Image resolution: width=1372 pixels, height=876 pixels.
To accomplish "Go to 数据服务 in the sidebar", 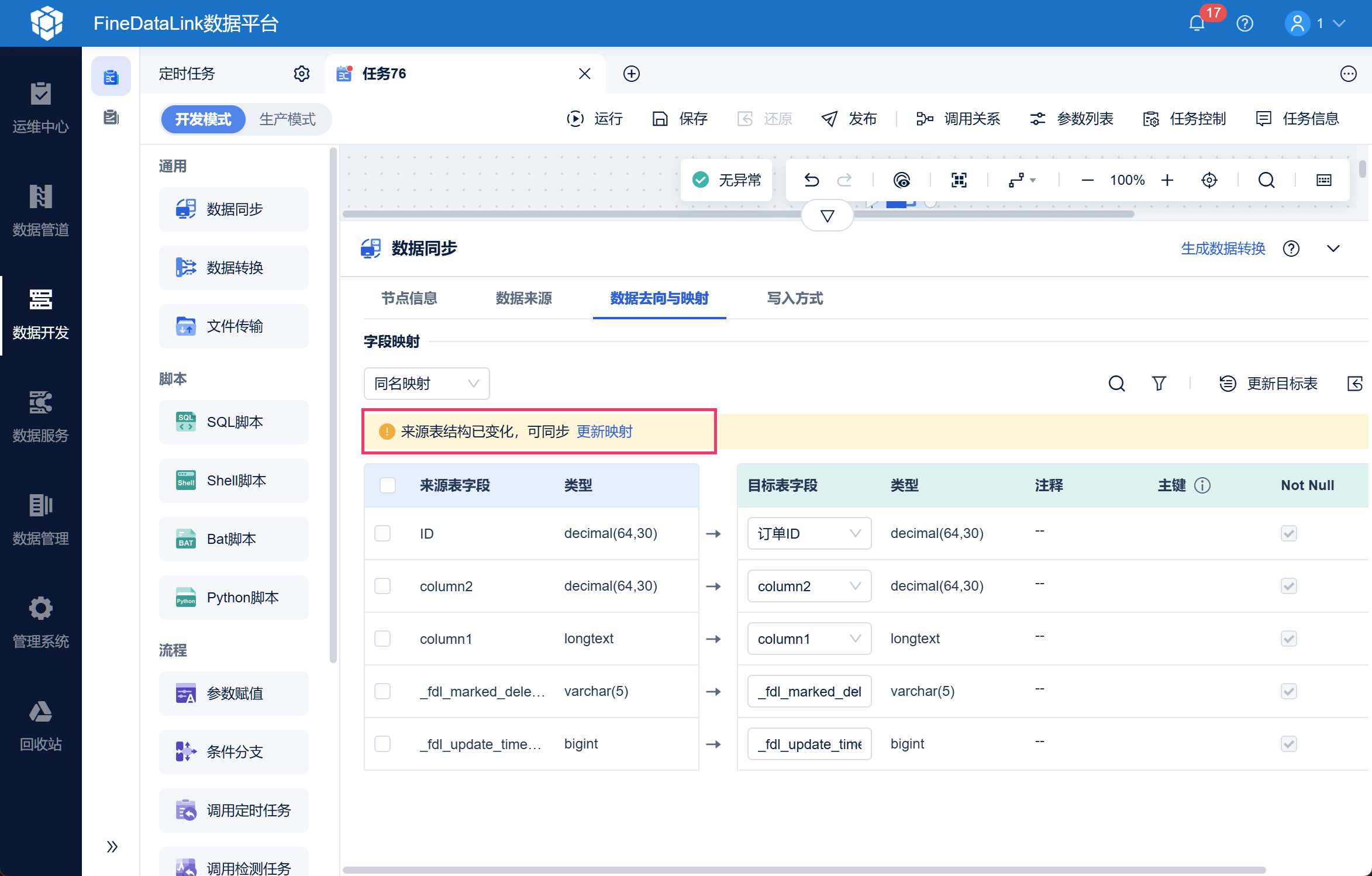I will 41,417.
